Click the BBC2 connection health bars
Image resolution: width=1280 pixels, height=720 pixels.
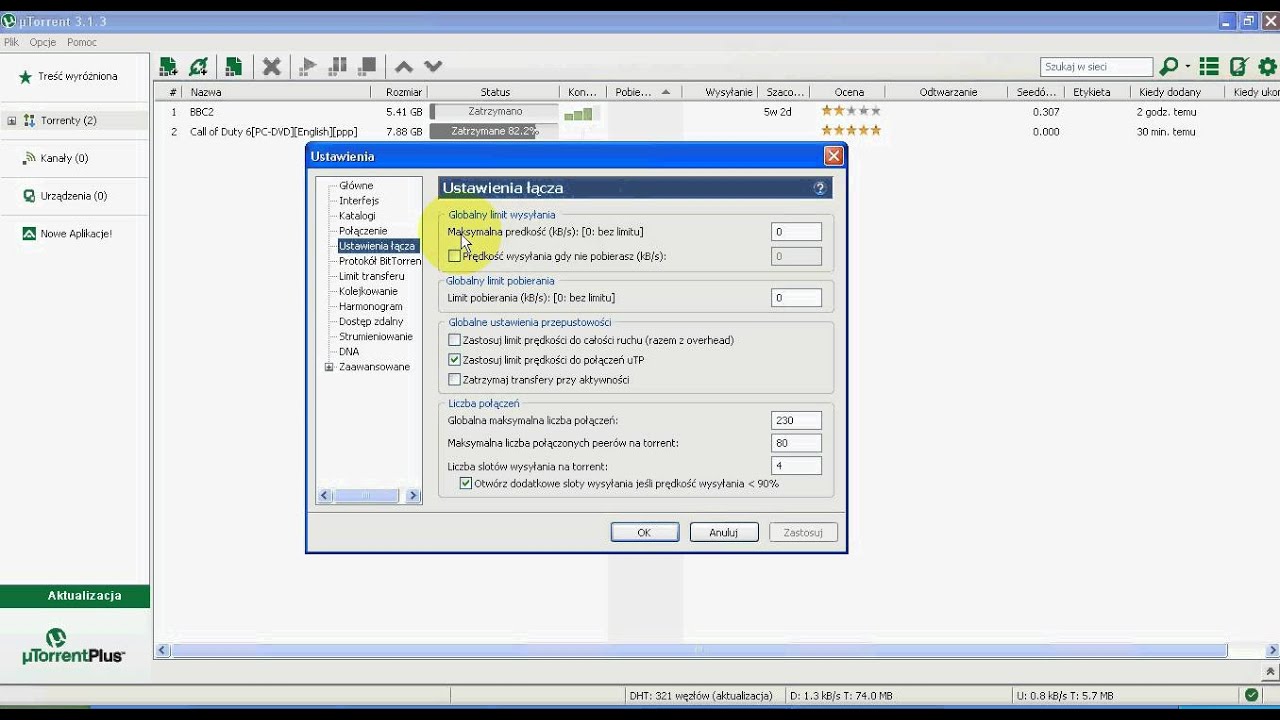click(578, 114)
